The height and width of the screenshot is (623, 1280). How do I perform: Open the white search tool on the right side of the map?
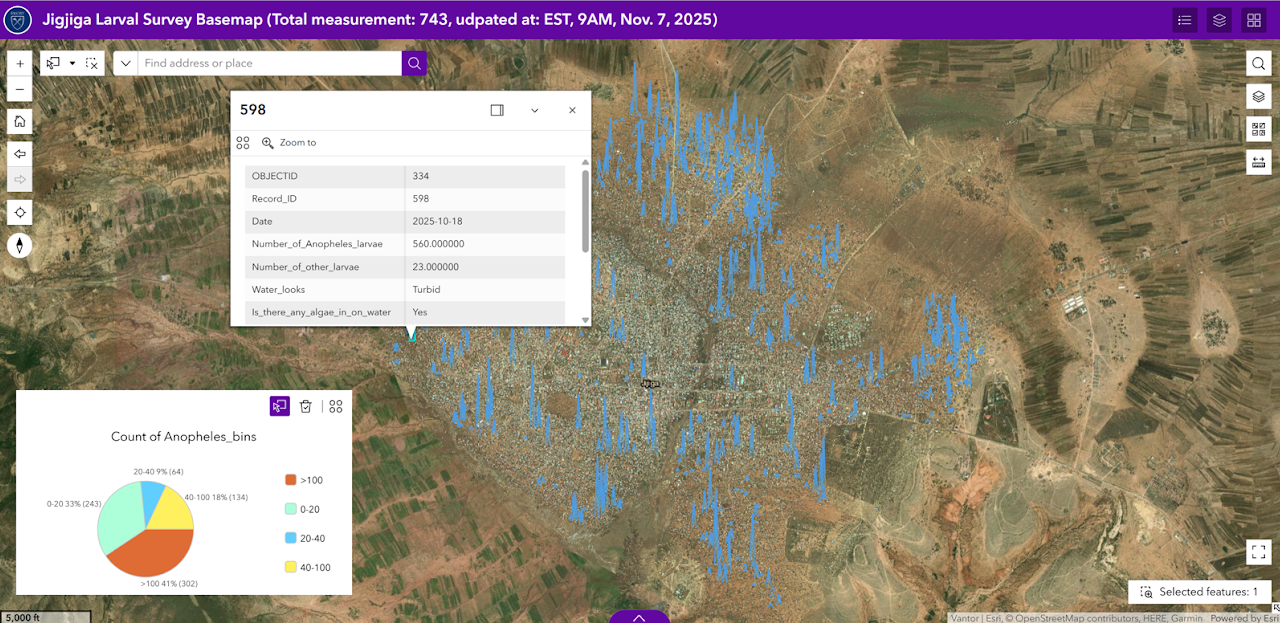(x=1259, y=64)
